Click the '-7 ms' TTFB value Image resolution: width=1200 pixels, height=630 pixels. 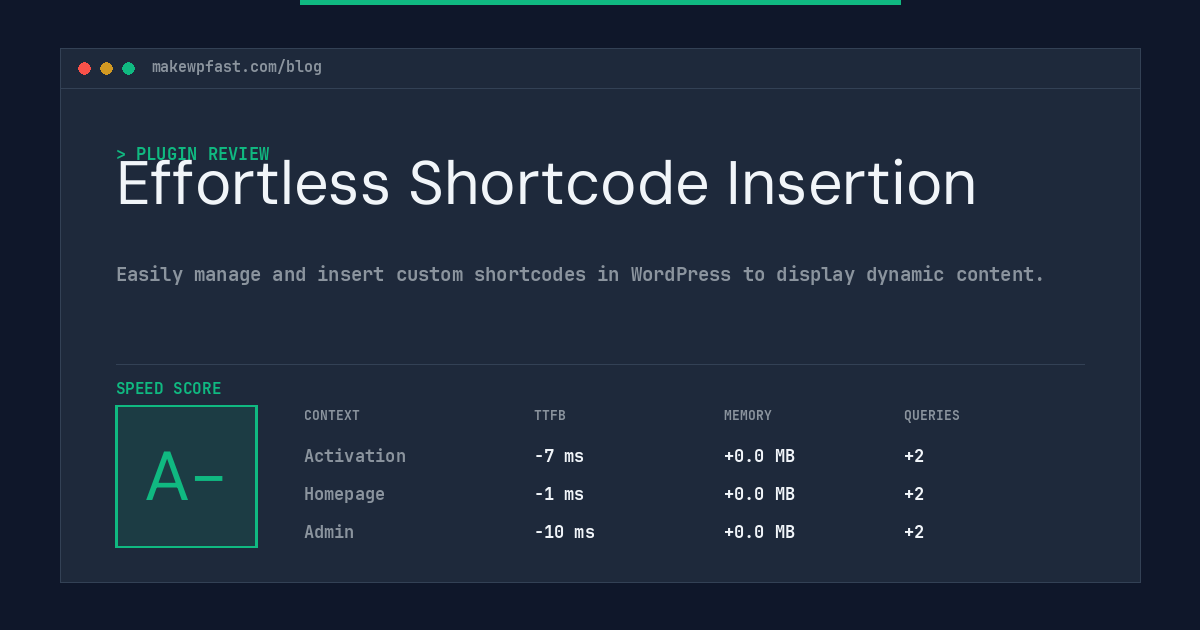click(559, 456)
